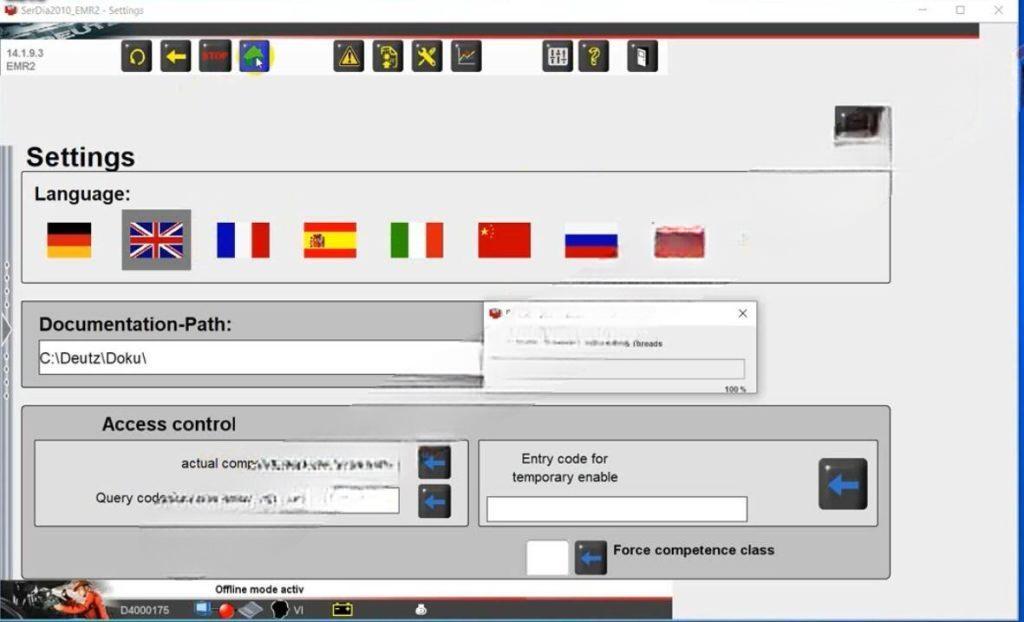
Task: Click the warning triangle error memory icon
Action: pyautogui.click(x=347, y=56)
